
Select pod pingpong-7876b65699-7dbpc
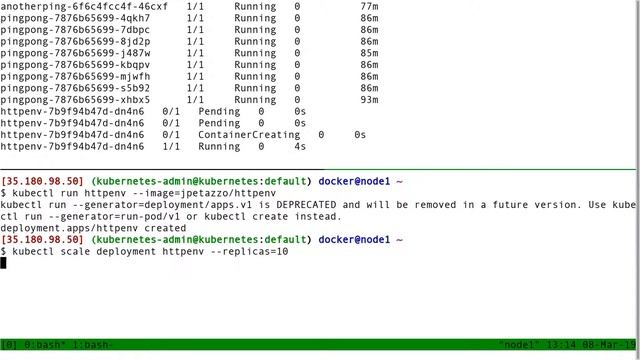tap(75, 30)
